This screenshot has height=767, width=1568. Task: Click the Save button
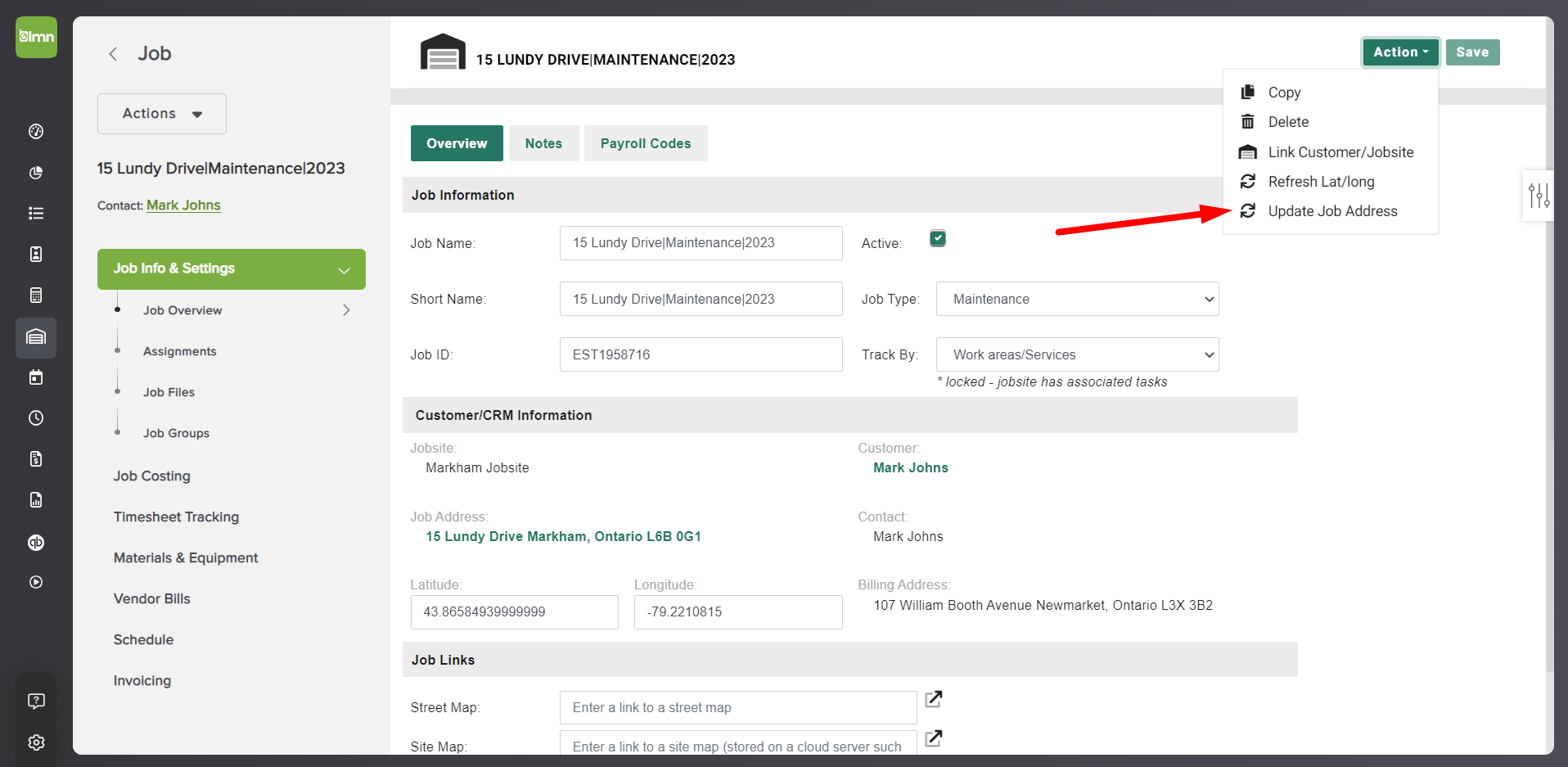point(1472,52)
